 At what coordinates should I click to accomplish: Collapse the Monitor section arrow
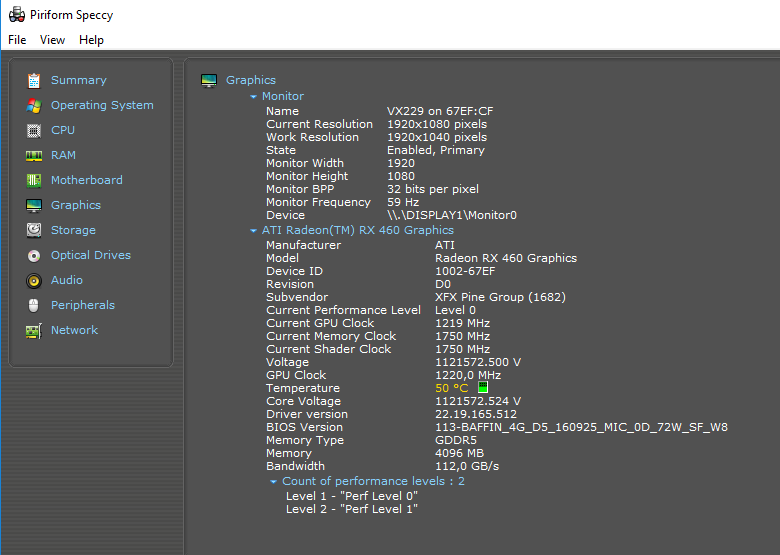(x=254, y=97)
